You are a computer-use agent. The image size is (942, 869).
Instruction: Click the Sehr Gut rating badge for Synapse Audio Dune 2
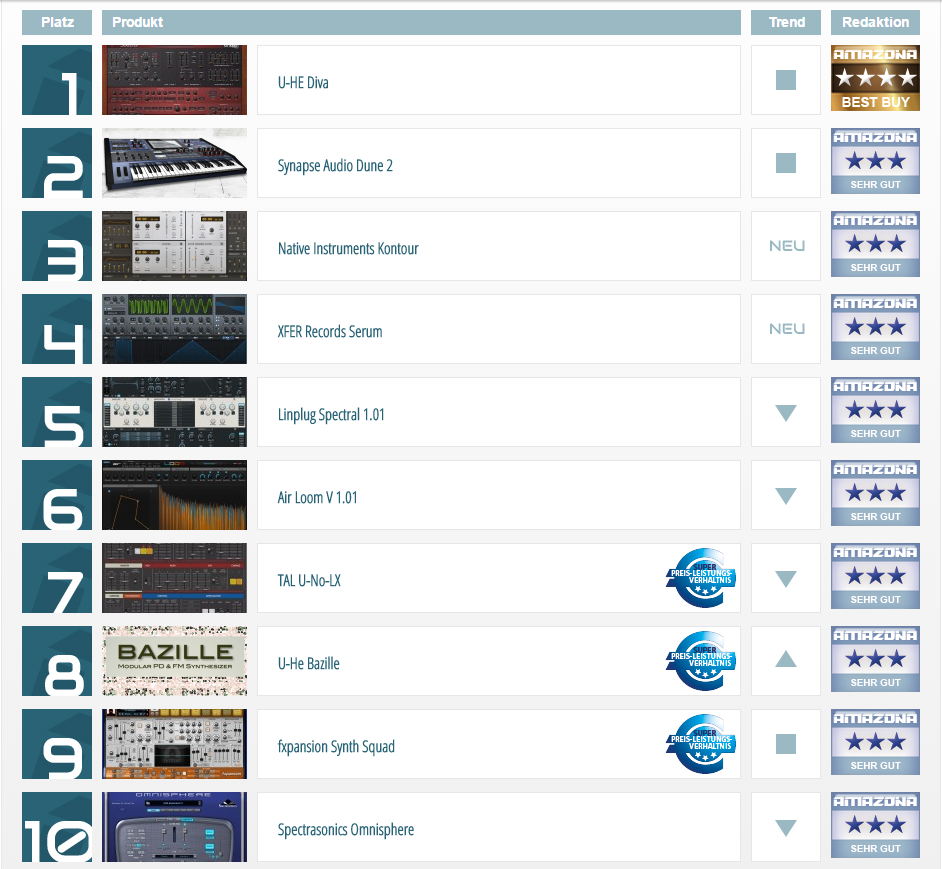(x=875, y=161)
